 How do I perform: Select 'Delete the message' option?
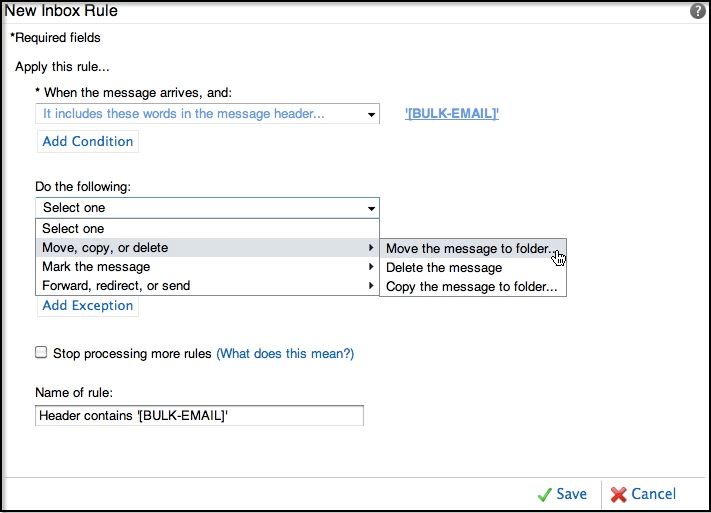point(444,268)
